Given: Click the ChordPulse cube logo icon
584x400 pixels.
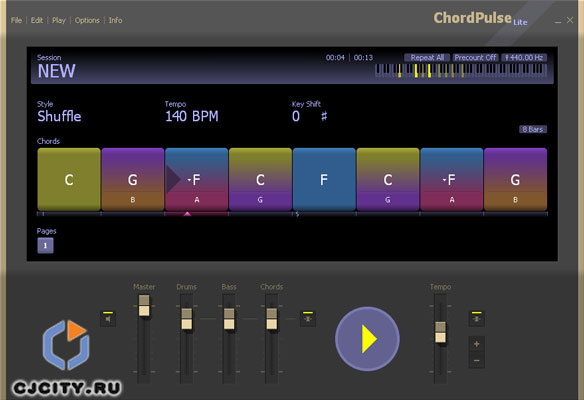Looking at the screenshot, I should coord(66,345).
